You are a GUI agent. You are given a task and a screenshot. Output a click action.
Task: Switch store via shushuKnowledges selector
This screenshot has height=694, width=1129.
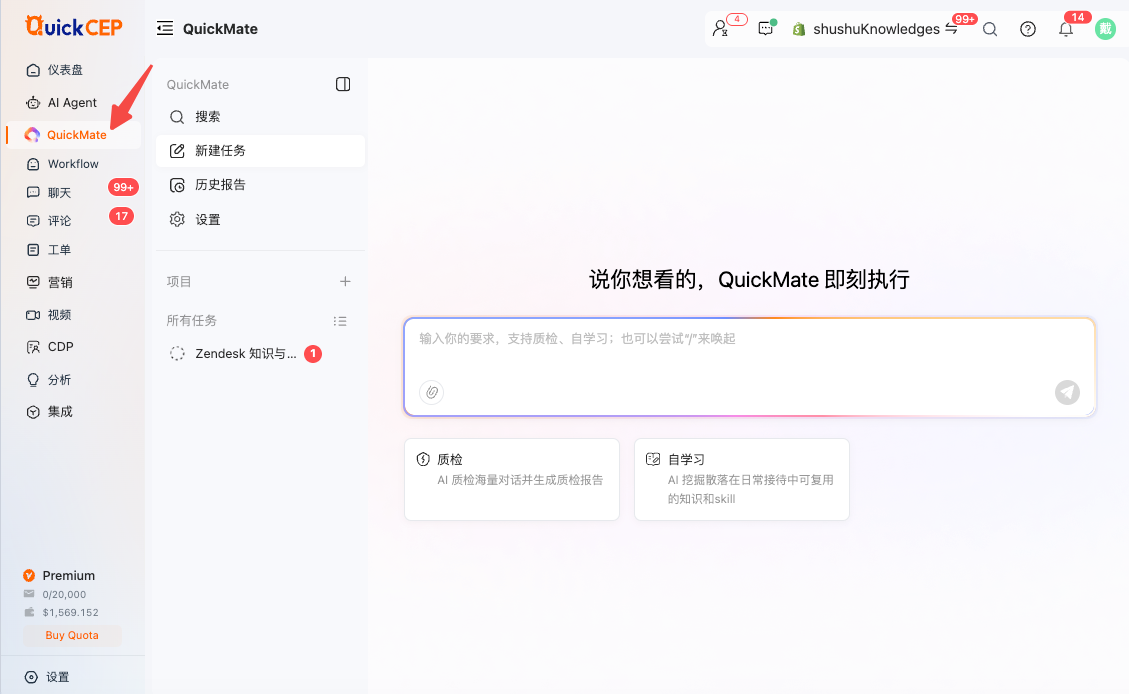coord(875,29)
